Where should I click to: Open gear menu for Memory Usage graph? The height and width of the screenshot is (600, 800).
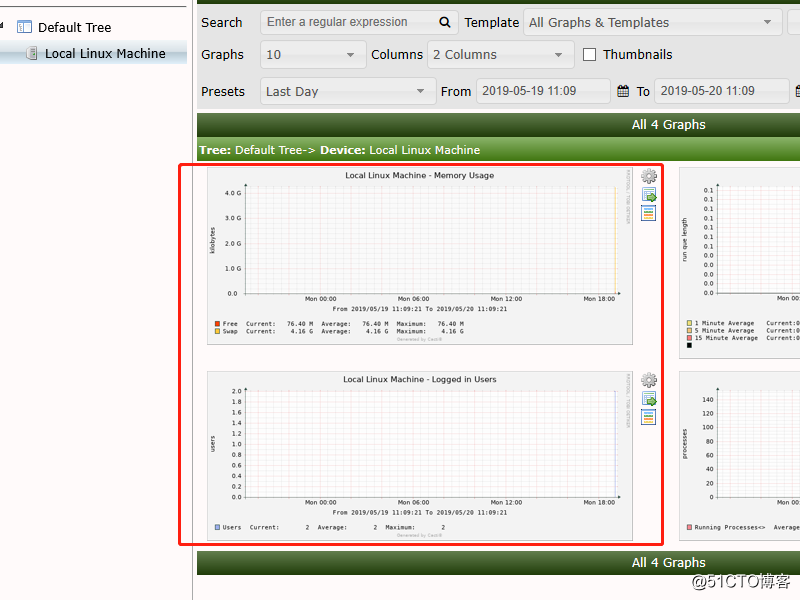tap(648, 176)
